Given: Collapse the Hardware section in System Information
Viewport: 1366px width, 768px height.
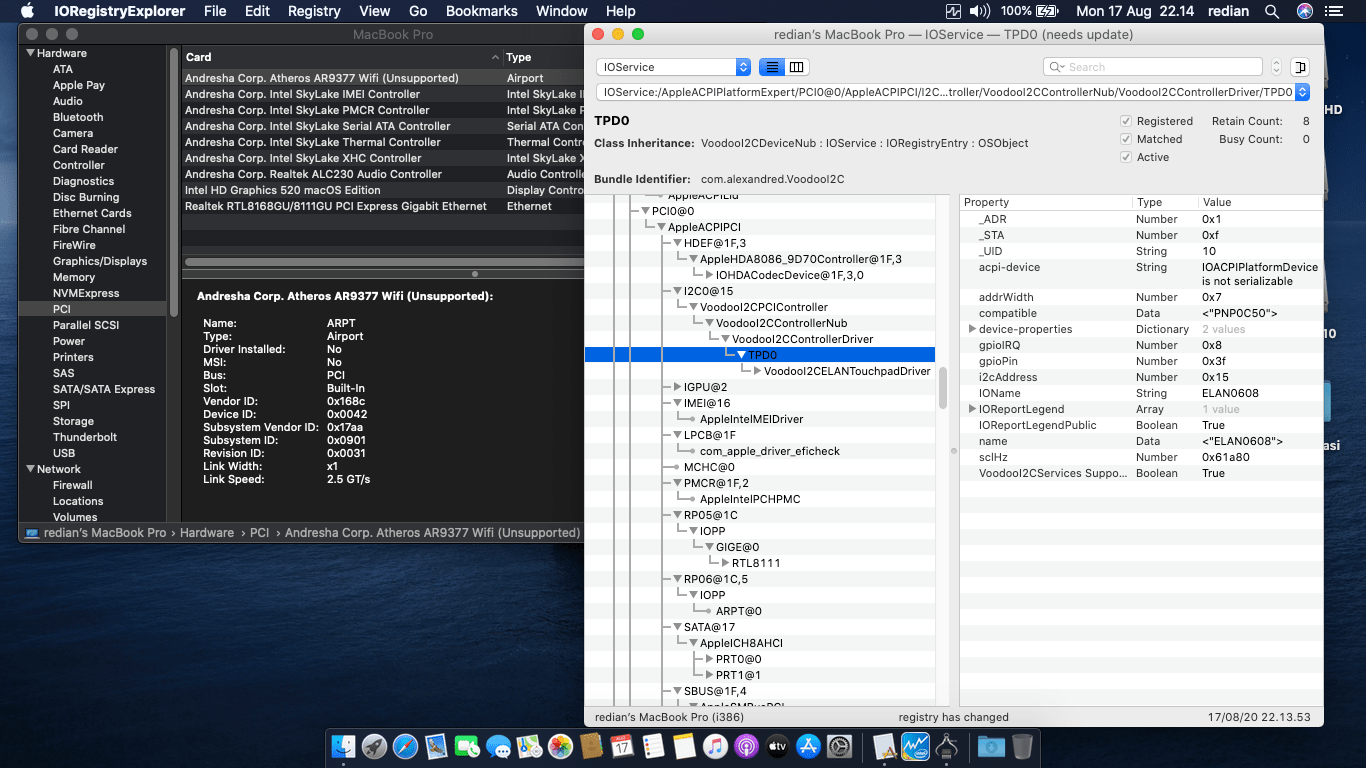Looking at the screenshot, I should tap(31, 53).
